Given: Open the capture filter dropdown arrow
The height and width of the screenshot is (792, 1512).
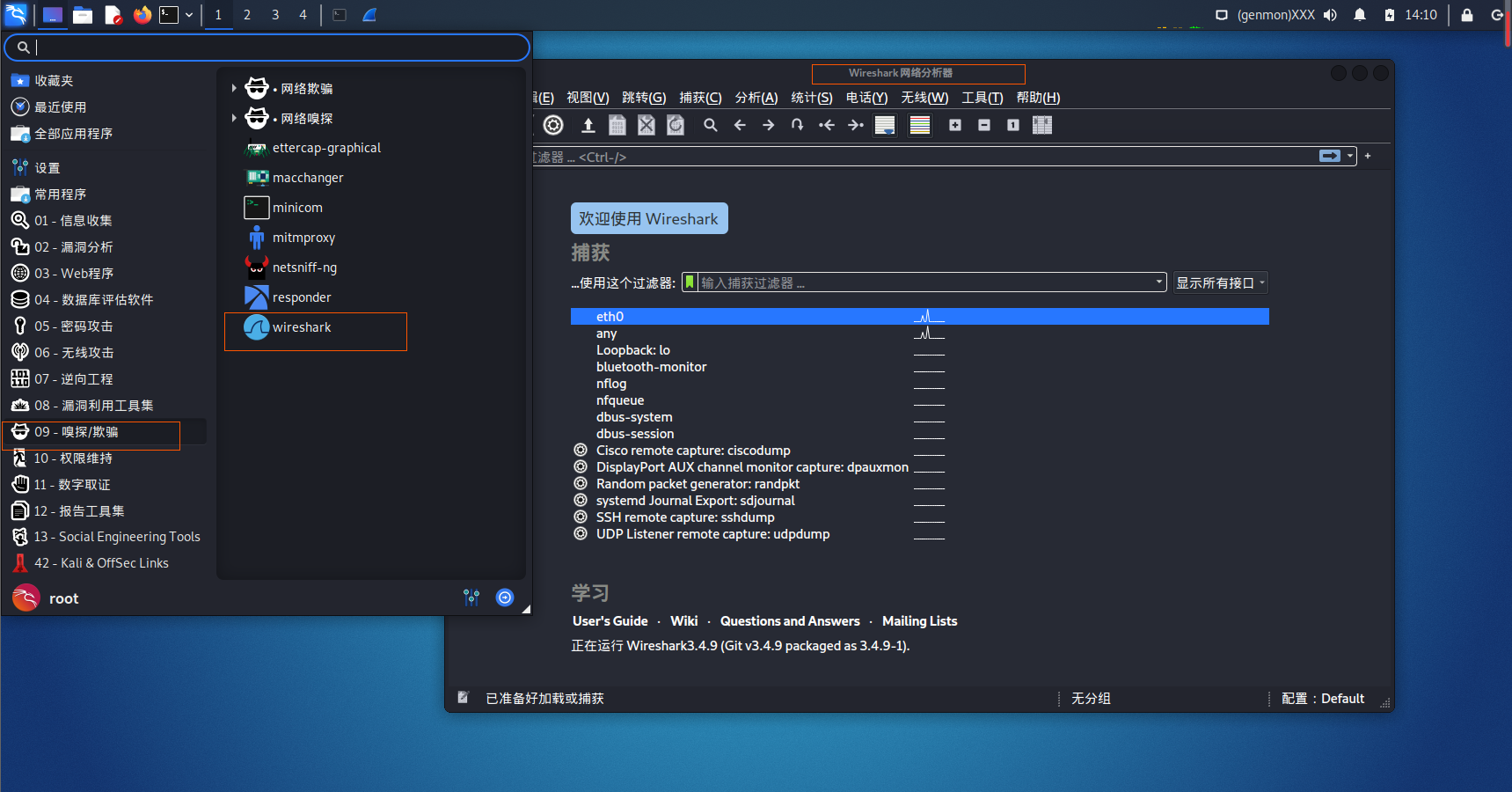Looking at the screenshot, I should point(1159,282).
